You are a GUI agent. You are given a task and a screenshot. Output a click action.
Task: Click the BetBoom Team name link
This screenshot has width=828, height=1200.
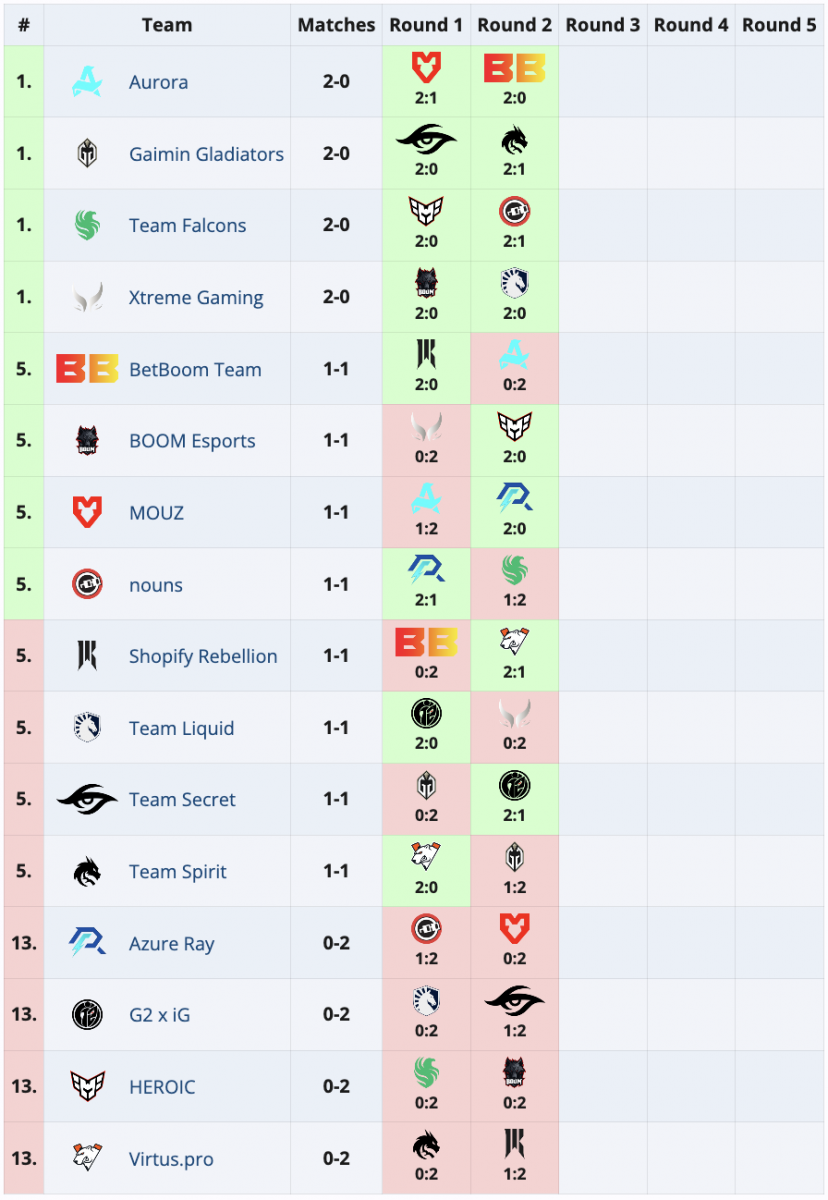coord(195,370)
